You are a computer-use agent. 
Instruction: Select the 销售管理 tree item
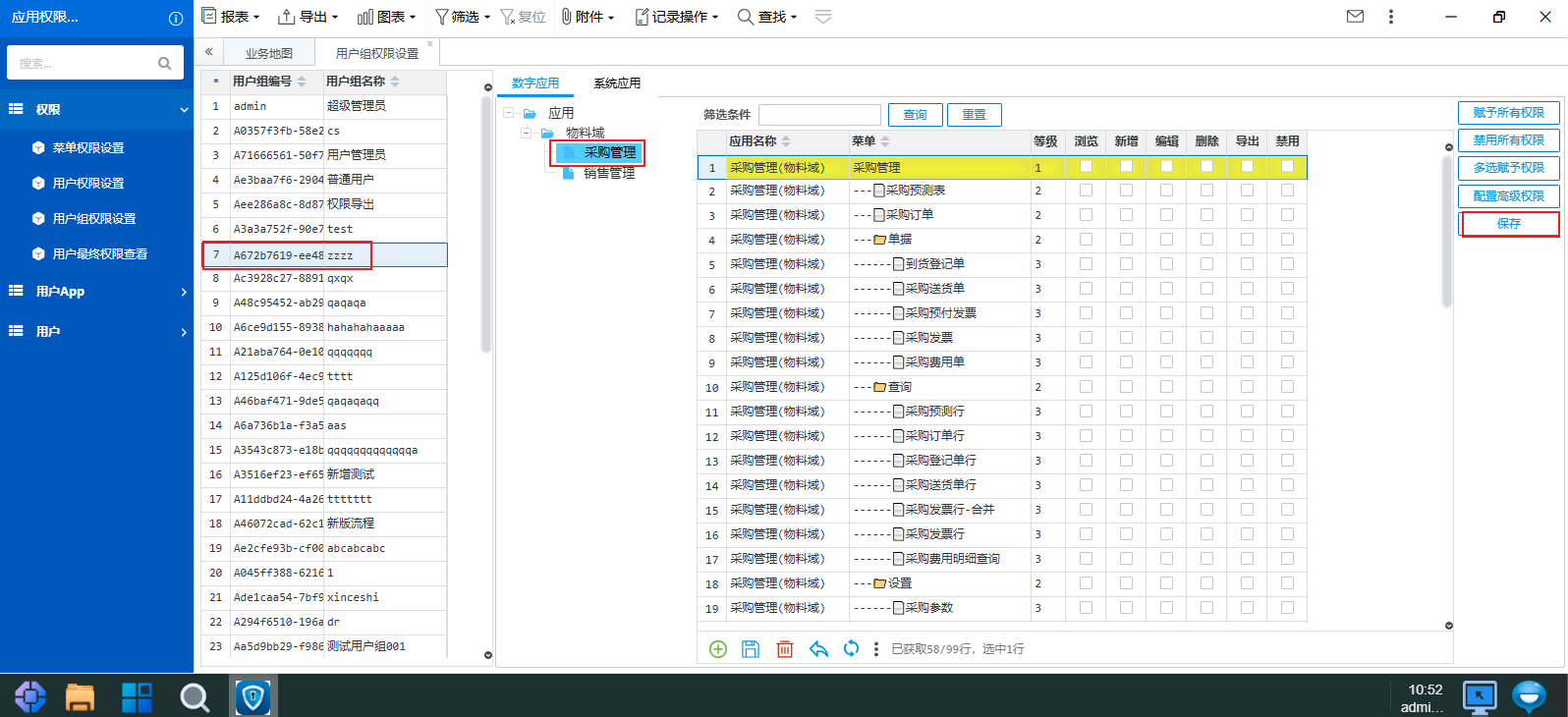(x=609, y=173)
